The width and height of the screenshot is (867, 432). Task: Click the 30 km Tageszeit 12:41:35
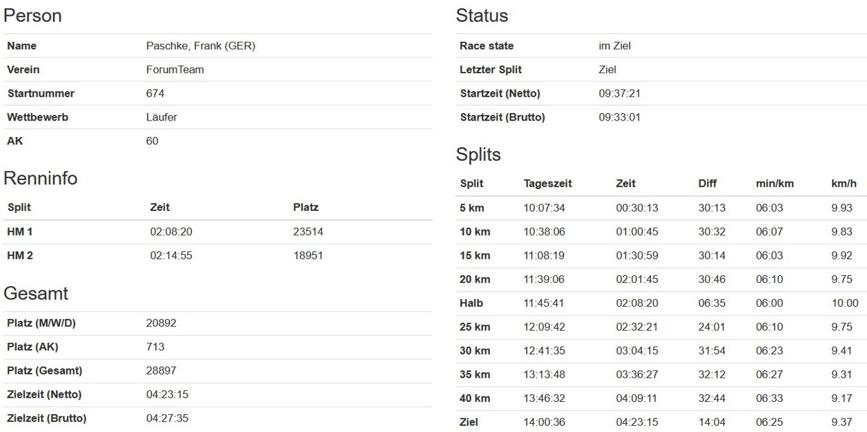(544, 351)
